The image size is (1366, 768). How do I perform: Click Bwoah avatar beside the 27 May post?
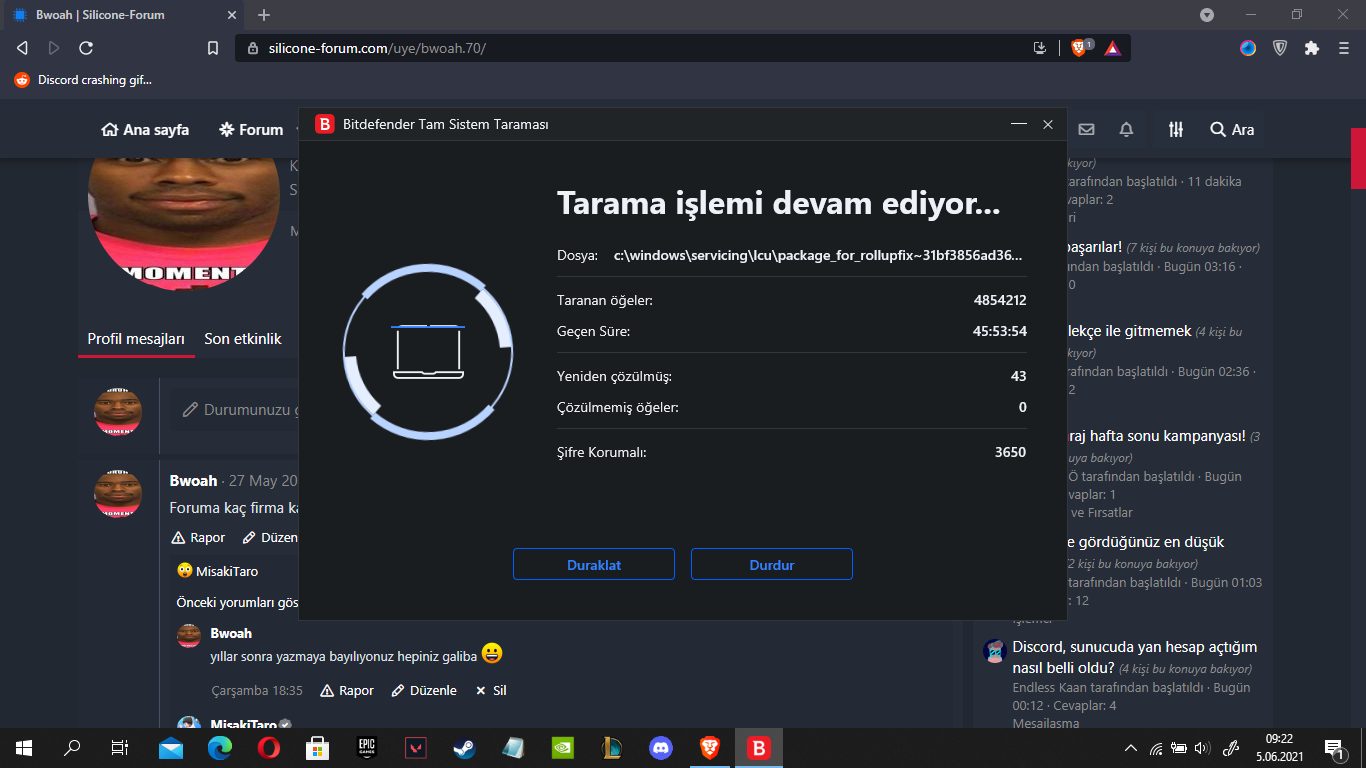(x=118, y=493)
